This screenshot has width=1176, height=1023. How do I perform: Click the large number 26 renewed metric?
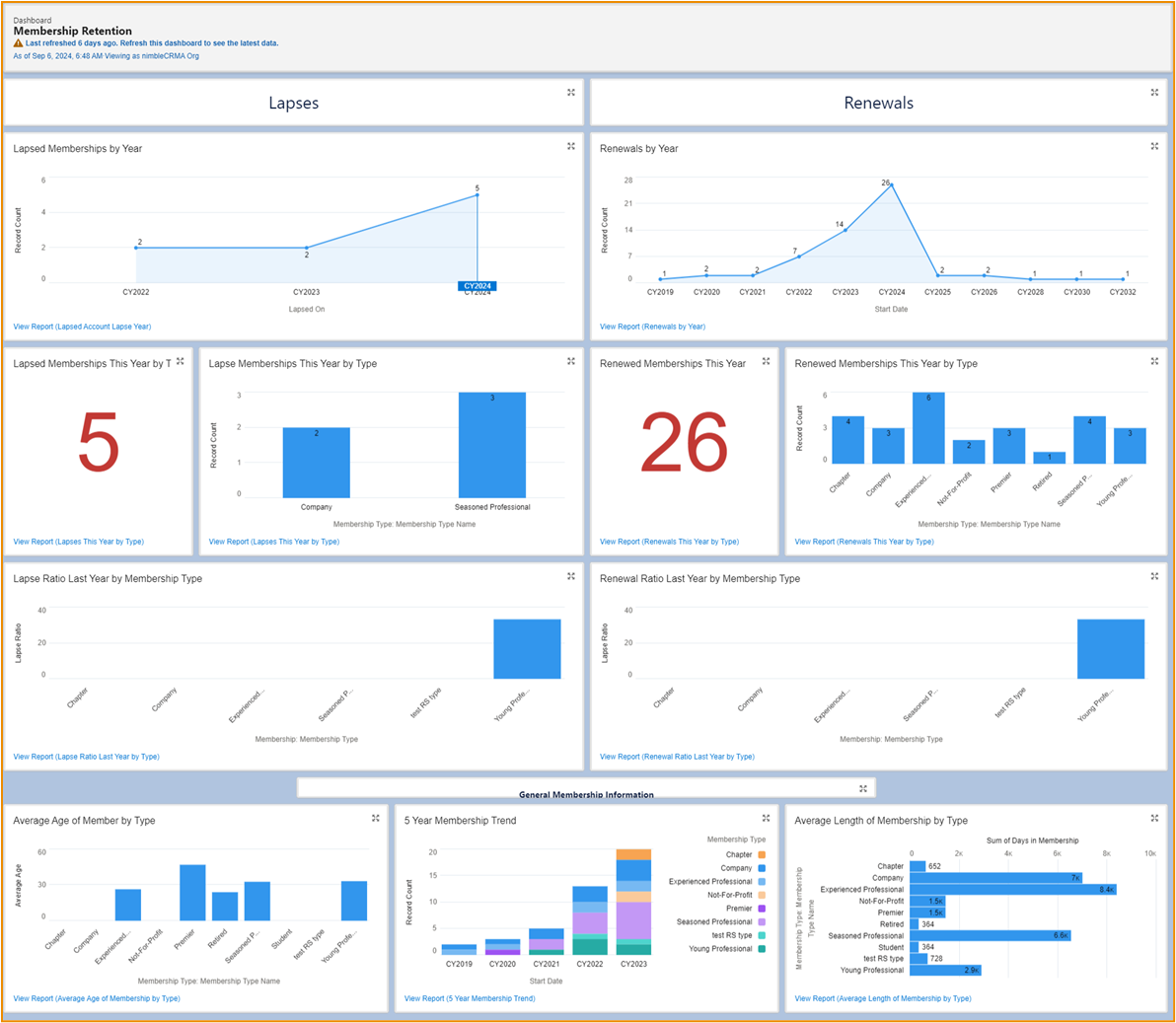(x=684, y=444)
